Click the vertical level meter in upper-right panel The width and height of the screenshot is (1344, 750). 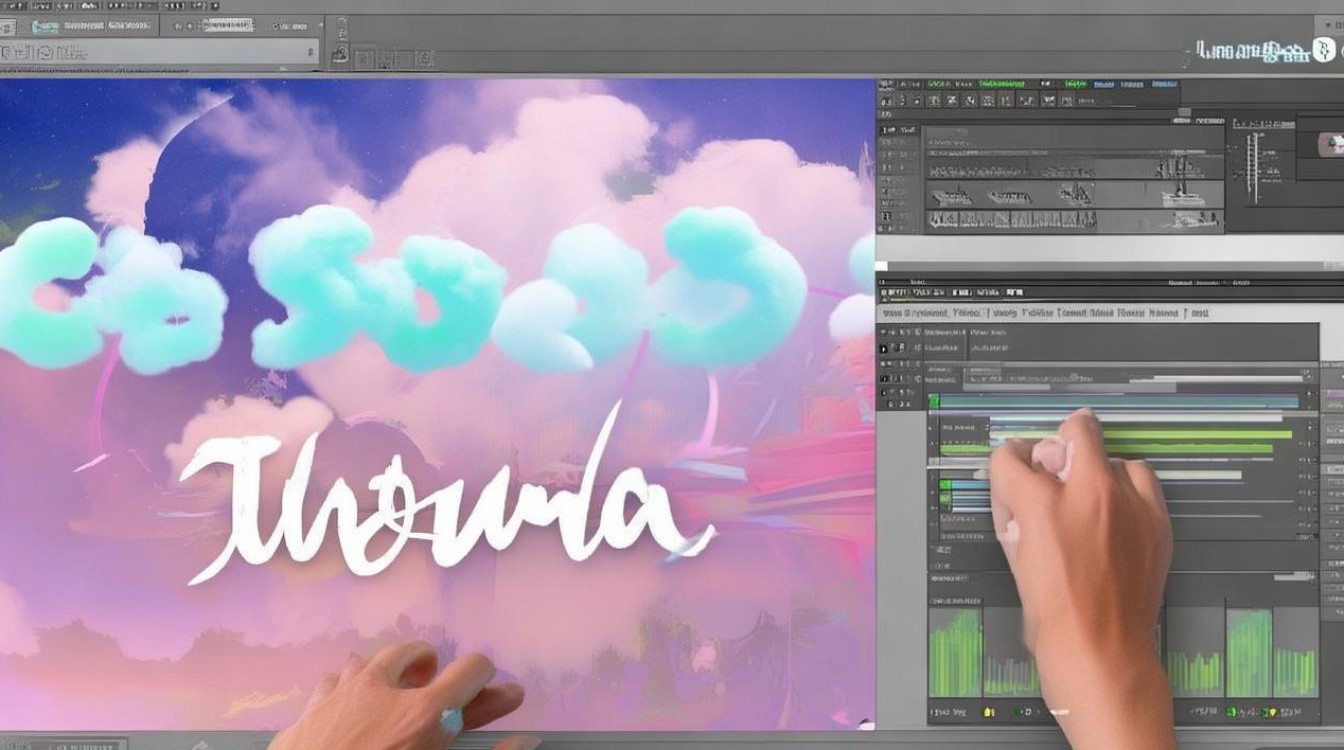click(1253, 168)
